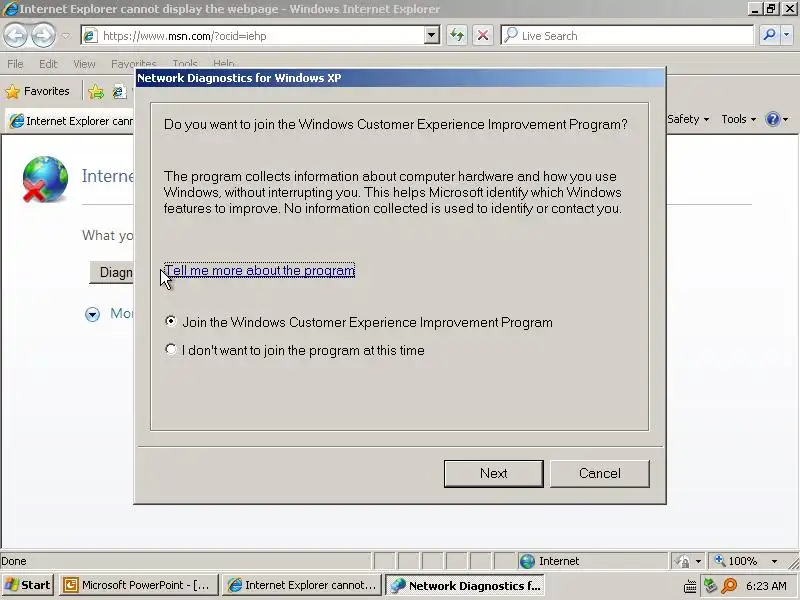Click Add to Favorites Bar icon
This screenshot has height=600, width=800.
tap(95, 92)
